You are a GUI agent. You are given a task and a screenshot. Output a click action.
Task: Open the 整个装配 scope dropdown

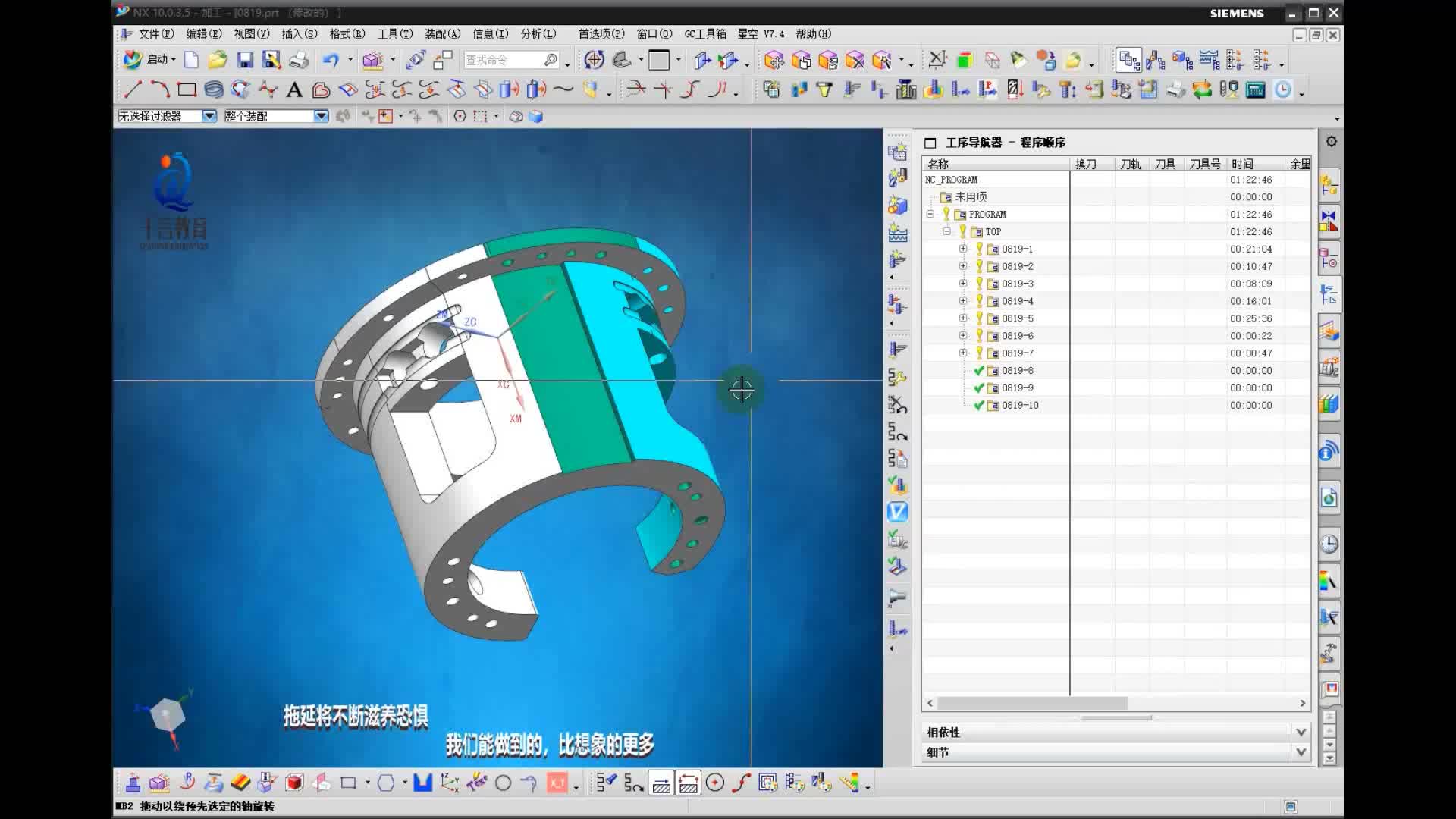point(321,116)
